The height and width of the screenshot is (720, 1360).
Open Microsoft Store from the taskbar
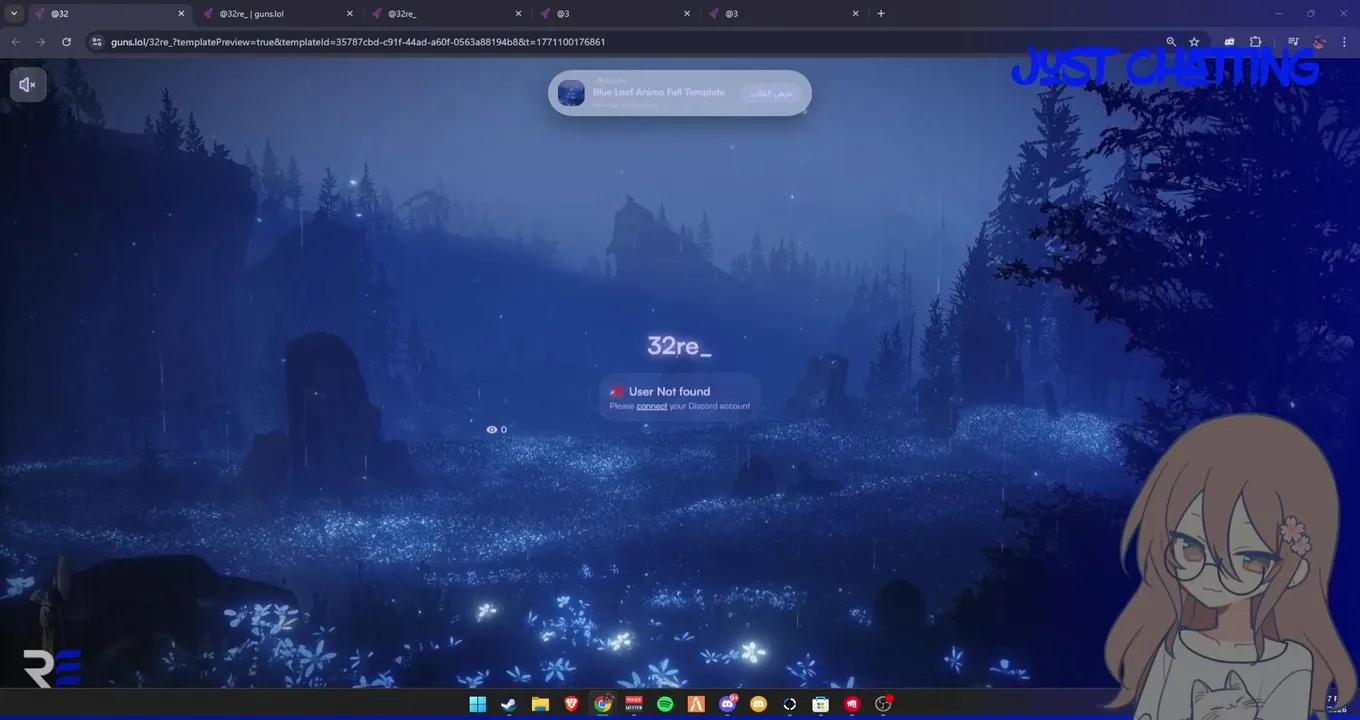pos(821,704)
